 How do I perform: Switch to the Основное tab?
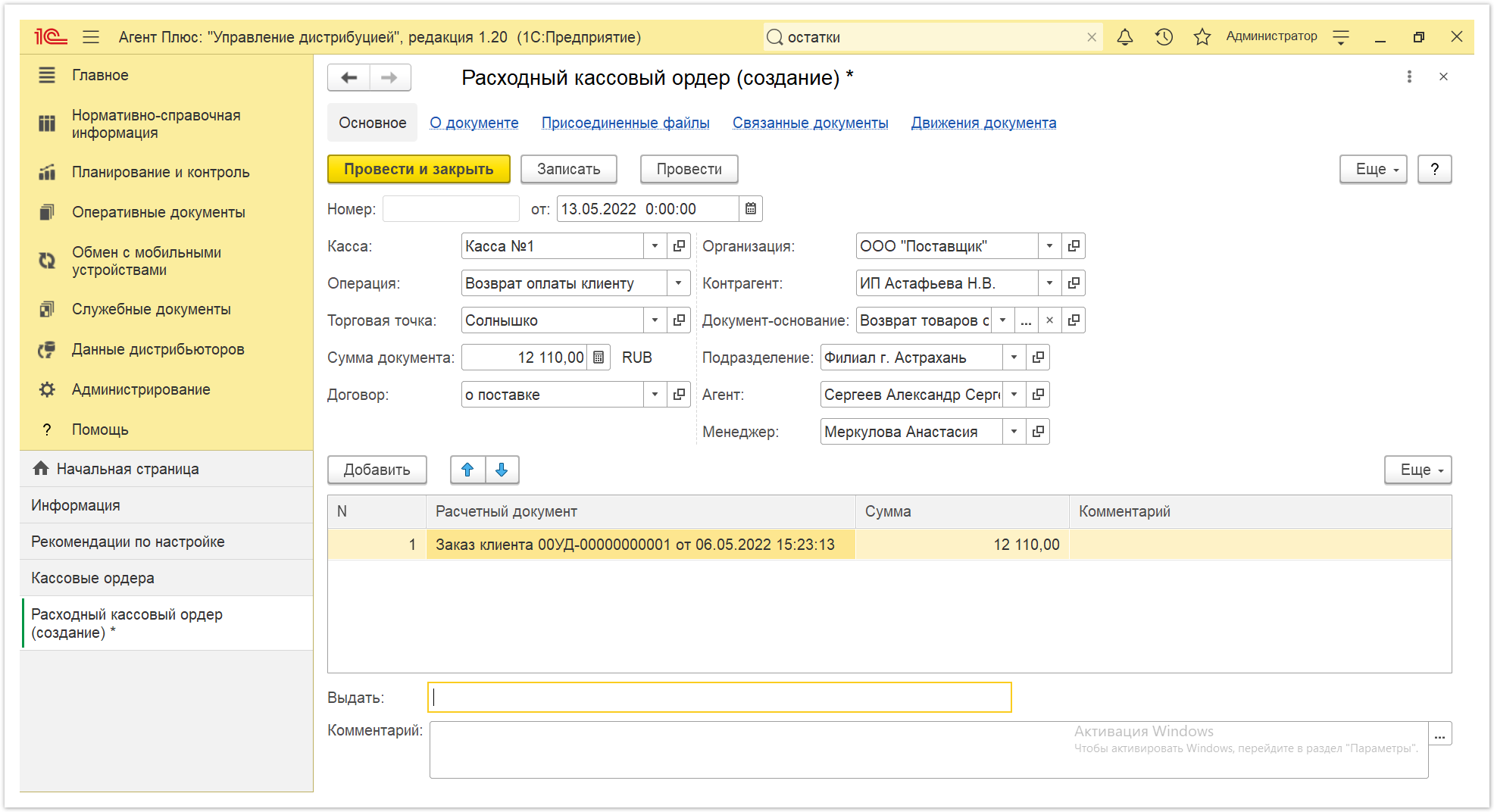(372, 123)
